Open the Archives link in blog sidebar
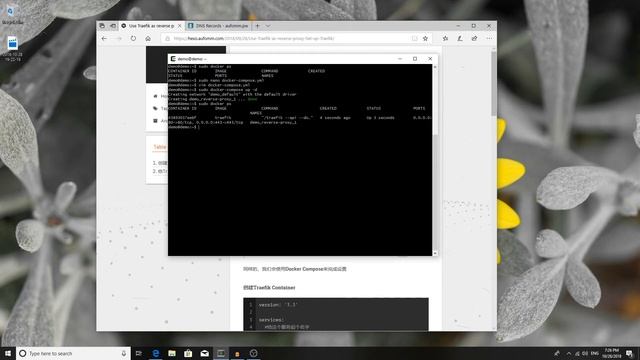The width and height of the screenshot is (640, 360). (x=160, y=121)
